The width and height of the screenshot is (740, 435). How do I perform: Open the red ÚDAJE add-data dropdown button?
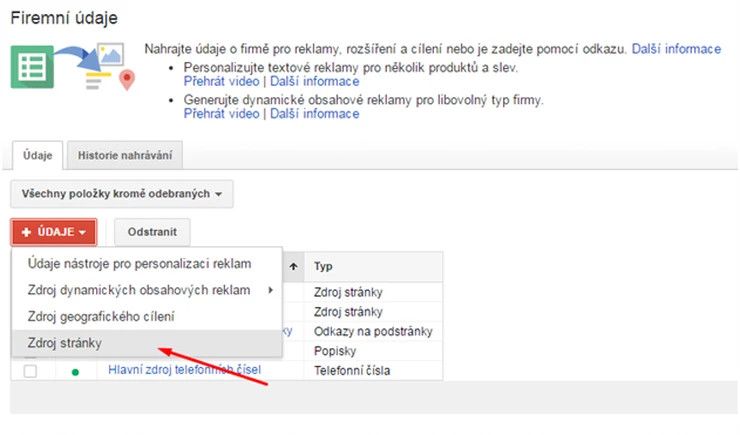point(54,232)
